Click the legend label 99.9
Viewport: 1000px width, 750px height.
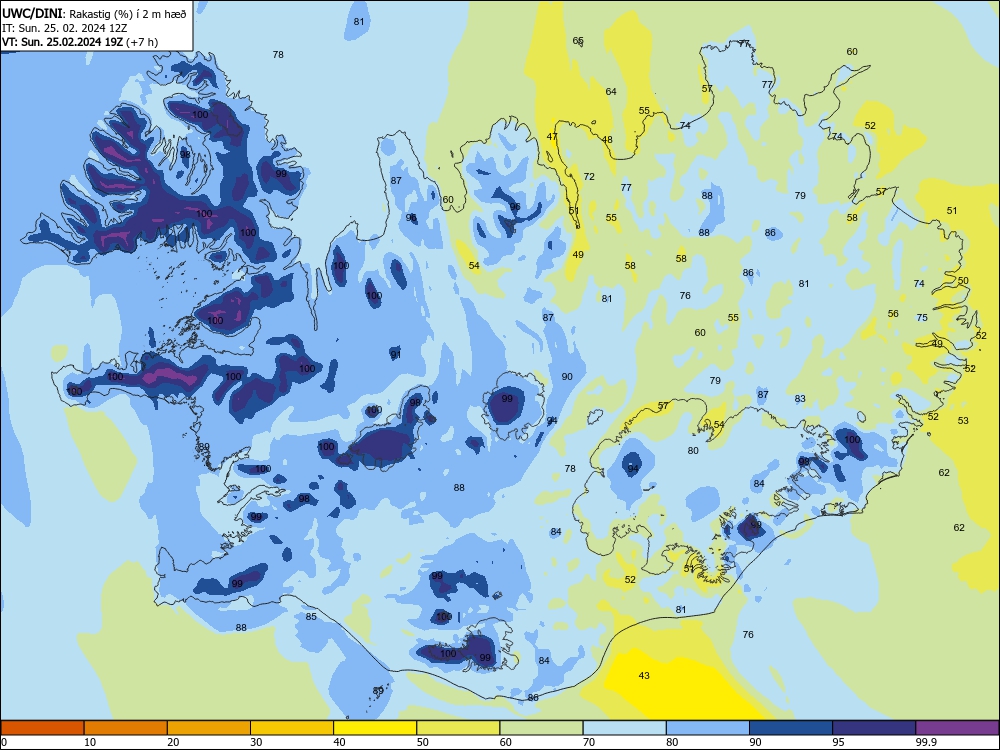[926, 742]
